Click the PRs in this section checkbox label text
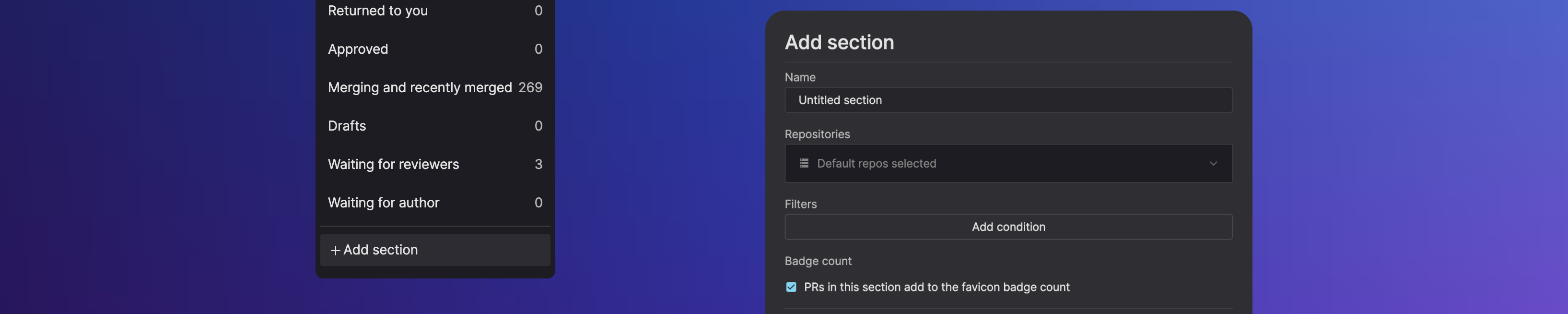This screenshot has width=1568, height=314. pos(936,287)
